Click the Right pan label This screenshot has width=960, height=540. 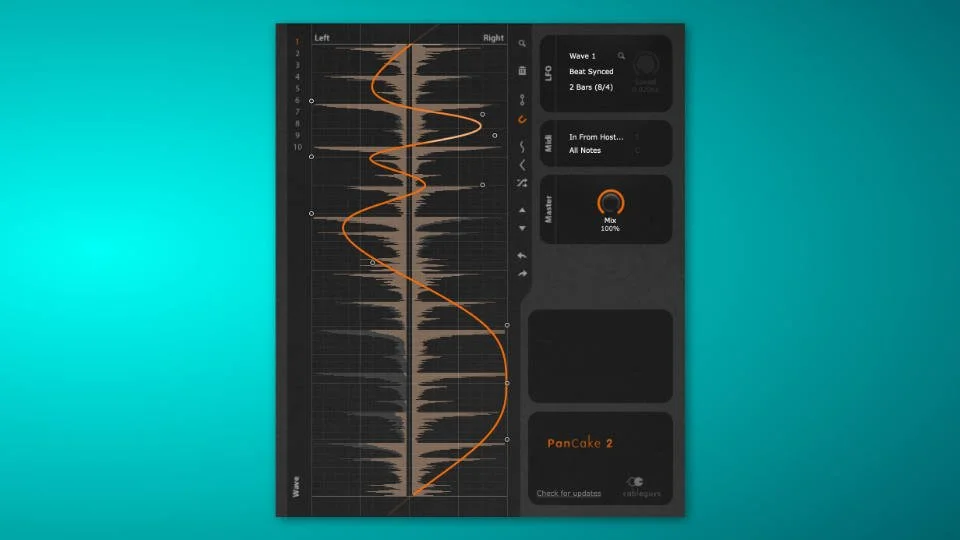pos(493,38)
